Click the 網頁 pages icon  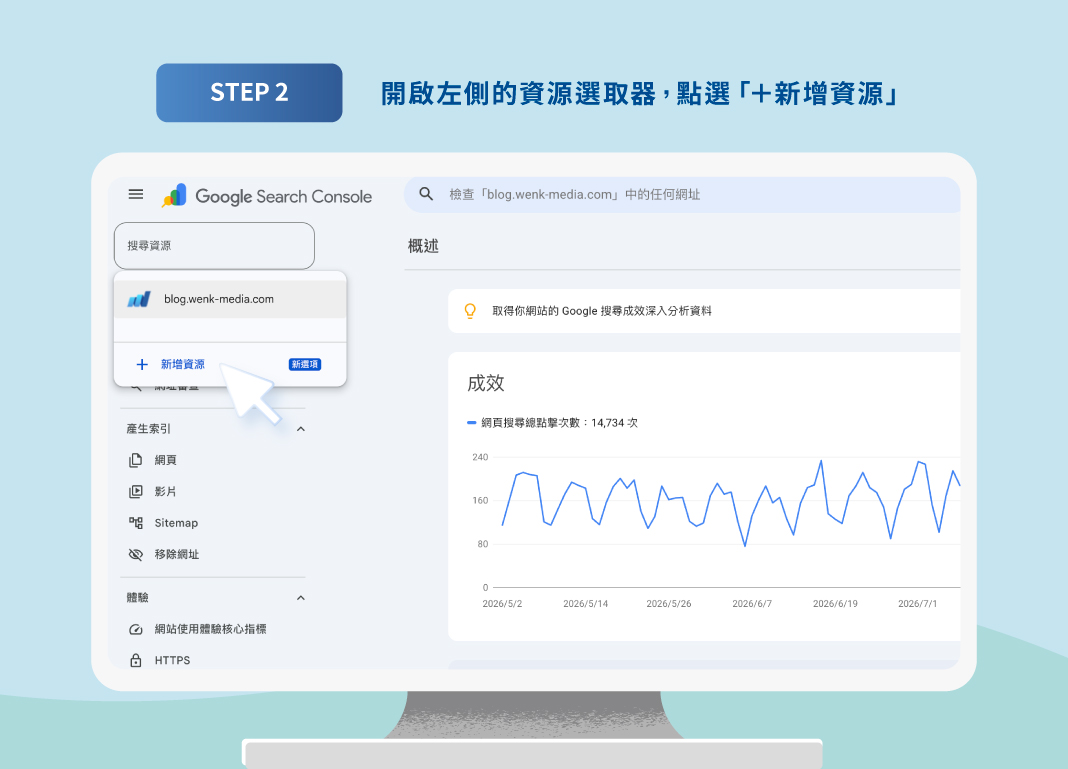(136, 460)
